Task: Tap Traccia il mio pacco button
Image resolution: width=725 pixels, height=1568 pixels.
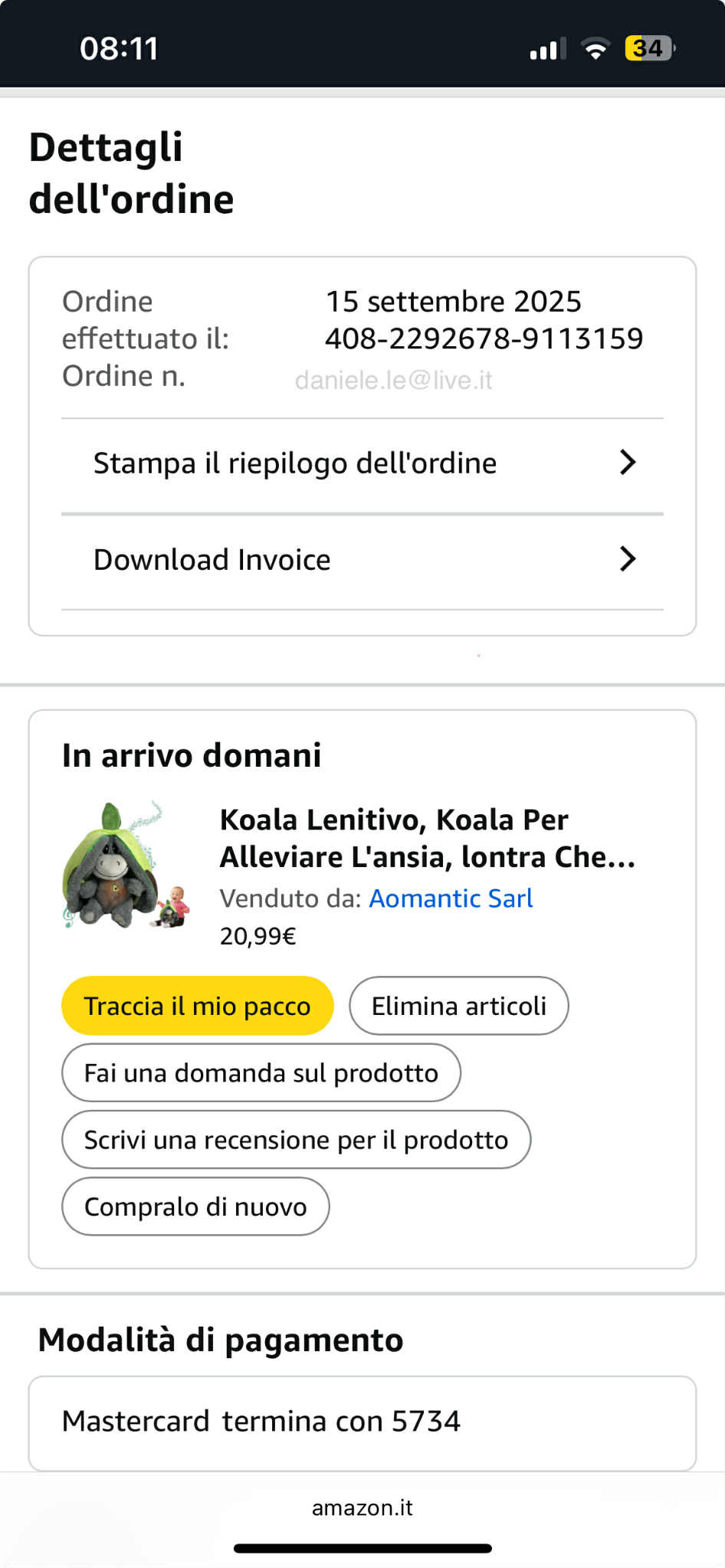Action: point(198,1006)
